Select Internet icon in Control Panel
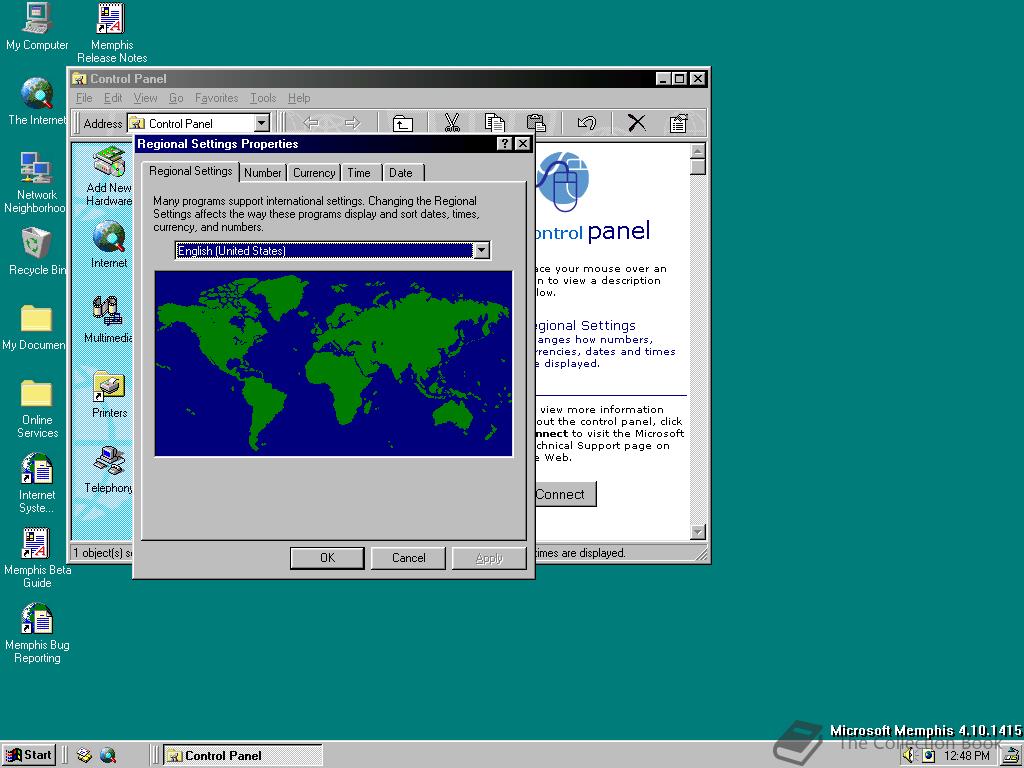 coord(109,245)
